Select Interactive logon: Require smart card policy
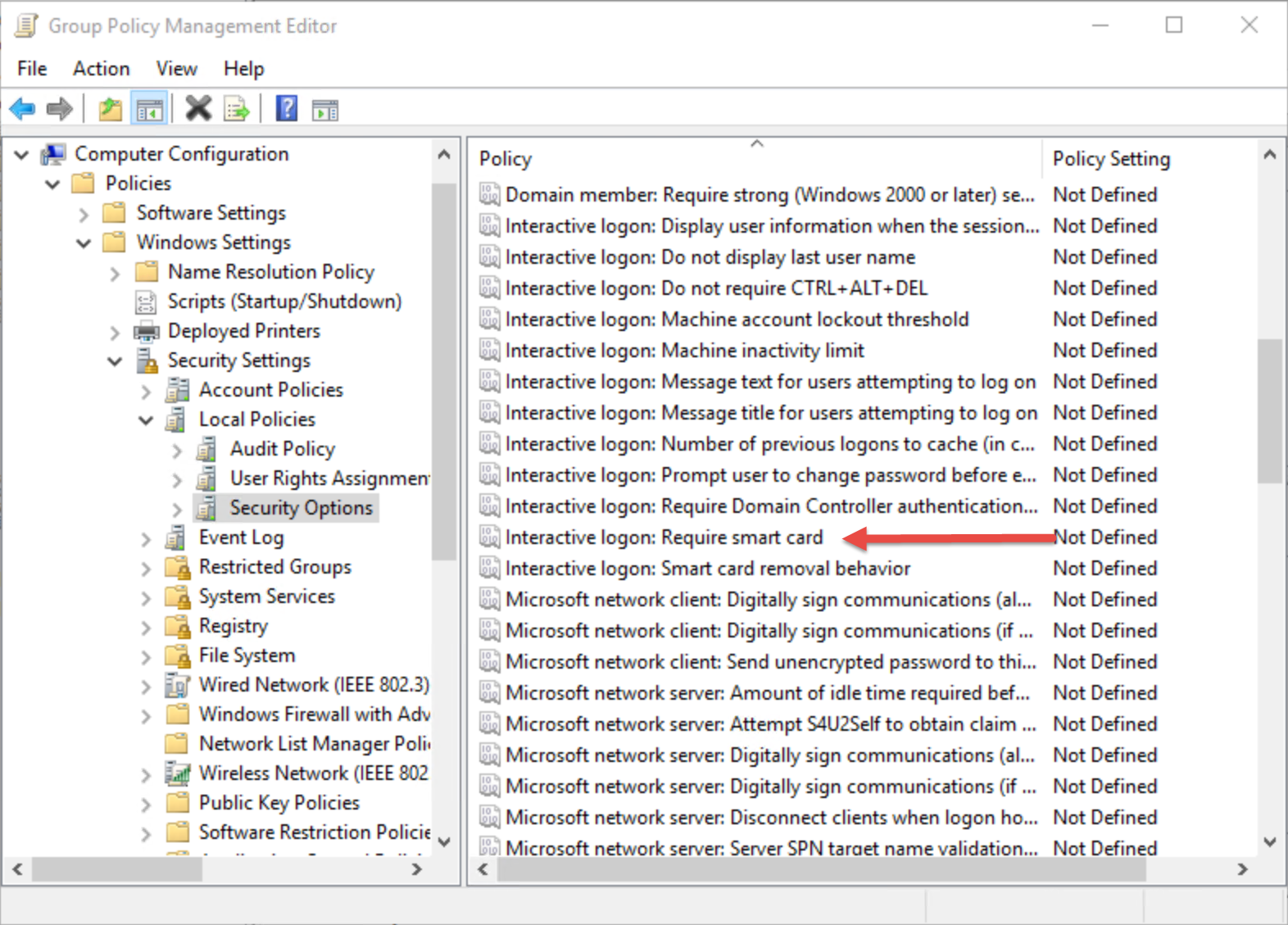 point(664,537)
